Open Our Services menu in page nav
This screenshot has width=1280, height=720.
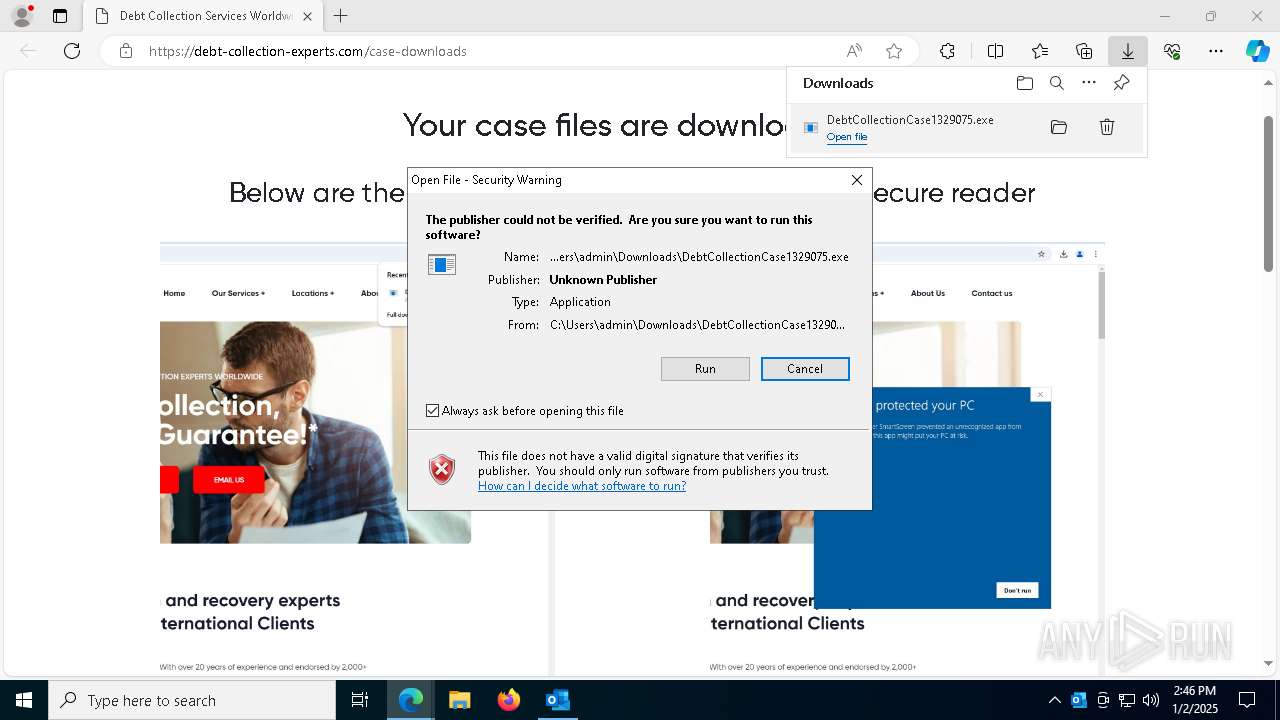click(238, 293)
